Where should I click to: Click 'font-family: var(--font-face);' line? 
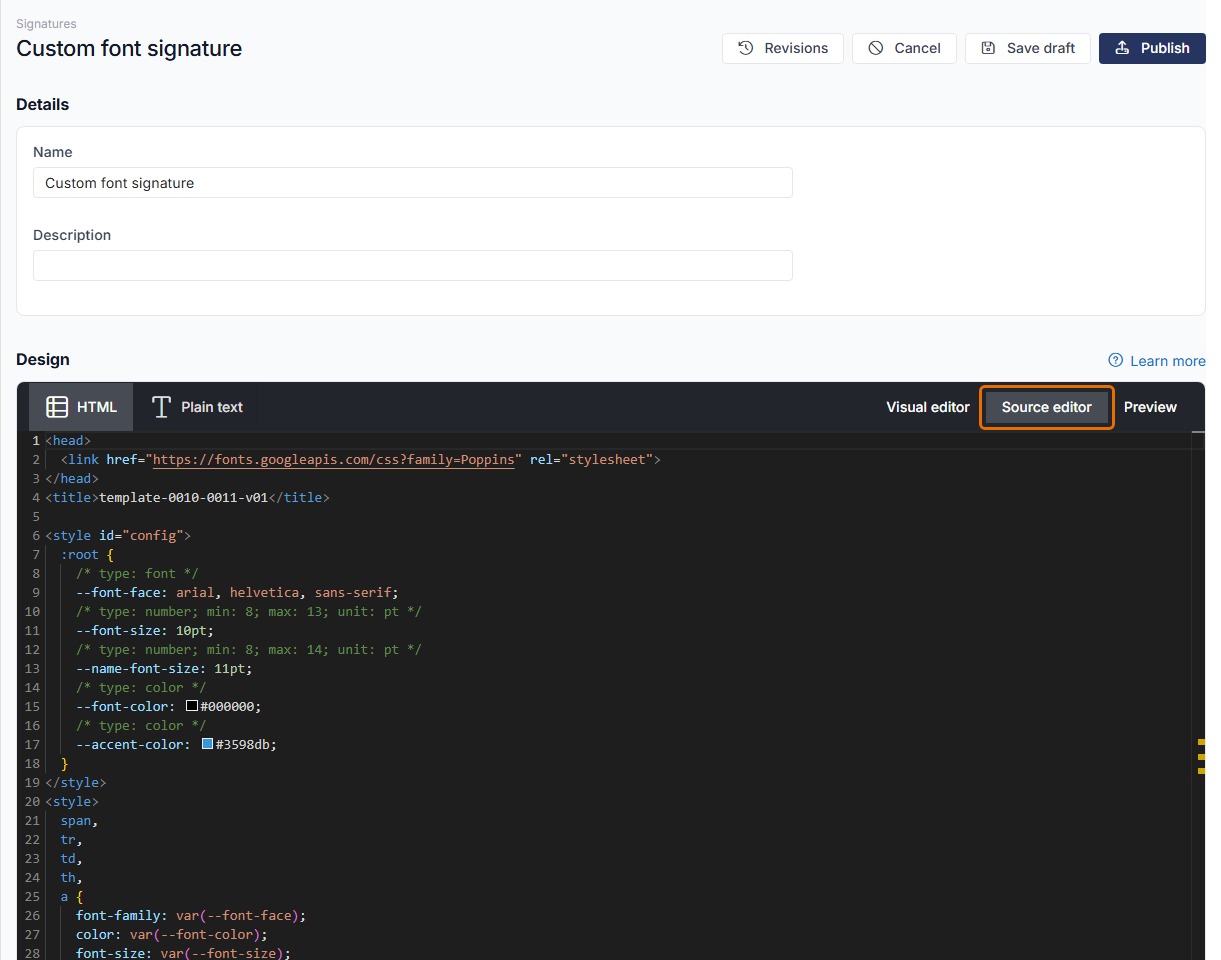(191, 916)
